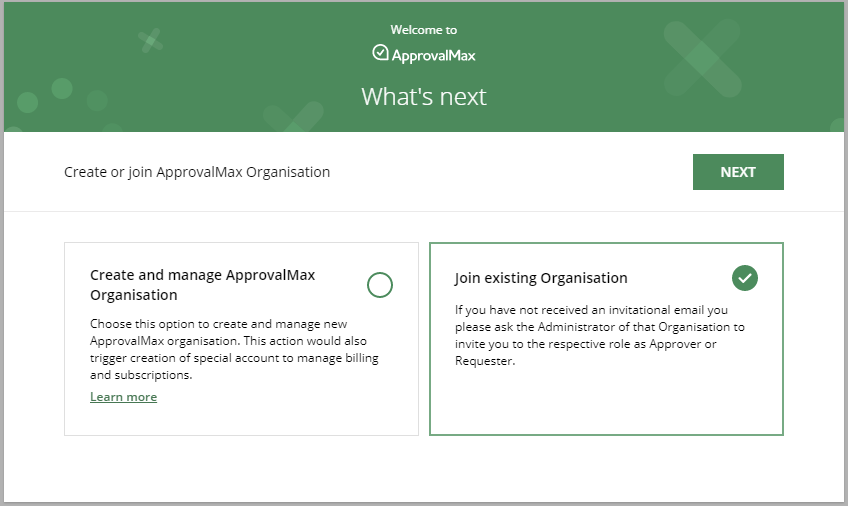Click the ApprovalMax logo icon in header
Image resolution: width=848 pixels, height=506 pixels.
[x=380, y=52]
